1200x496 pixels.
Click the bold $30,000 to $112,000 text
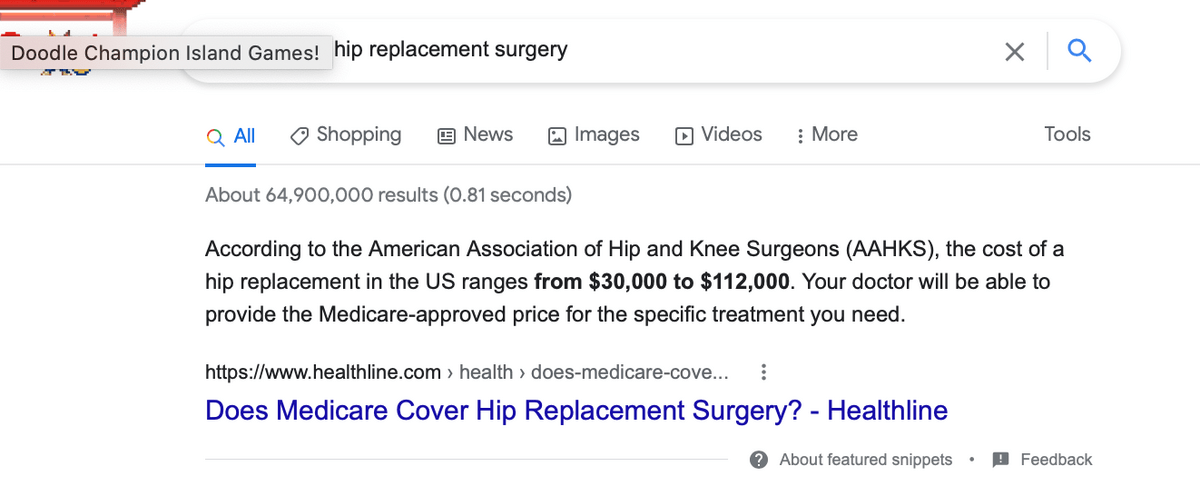[x=663, y=282]
